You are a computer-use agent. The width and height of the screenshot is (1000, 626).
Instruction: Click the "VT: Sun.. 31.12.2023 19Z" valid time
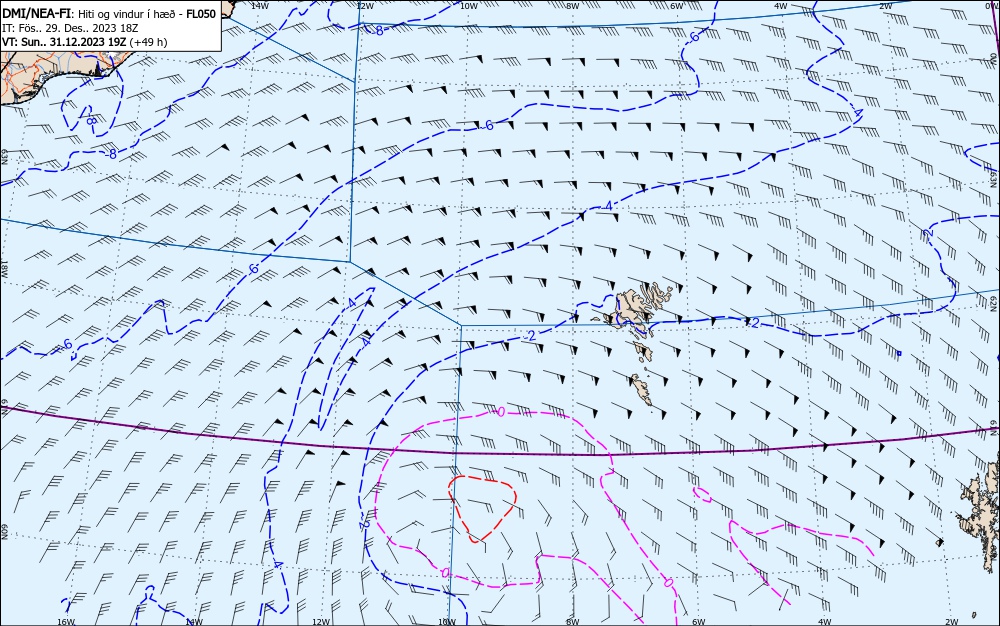64,42
